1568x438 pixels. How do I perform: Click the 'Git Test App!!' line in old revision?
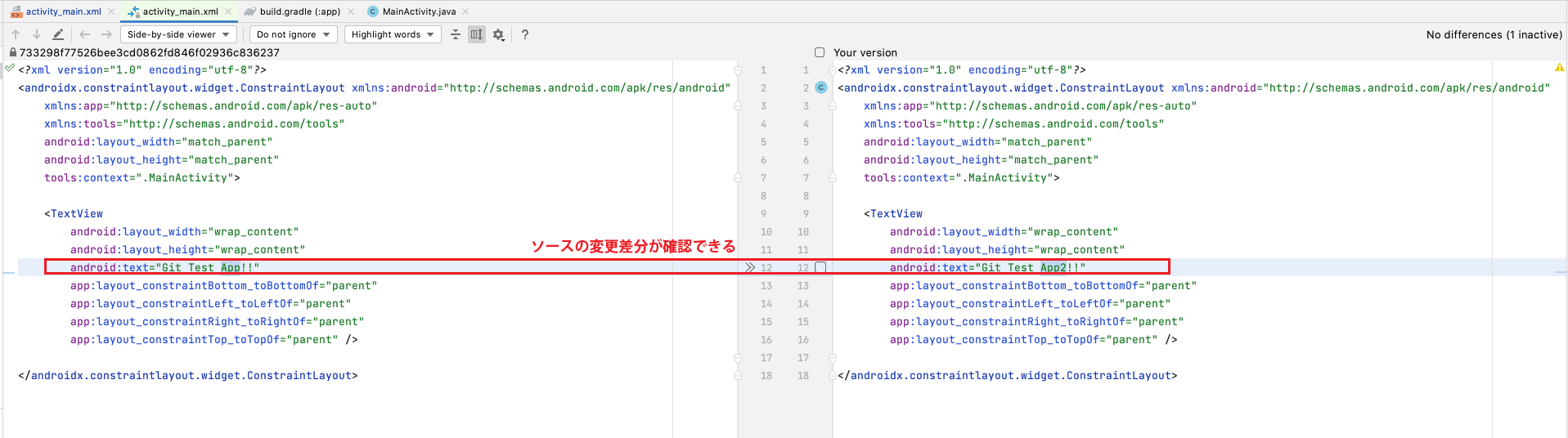pos(164,267)
